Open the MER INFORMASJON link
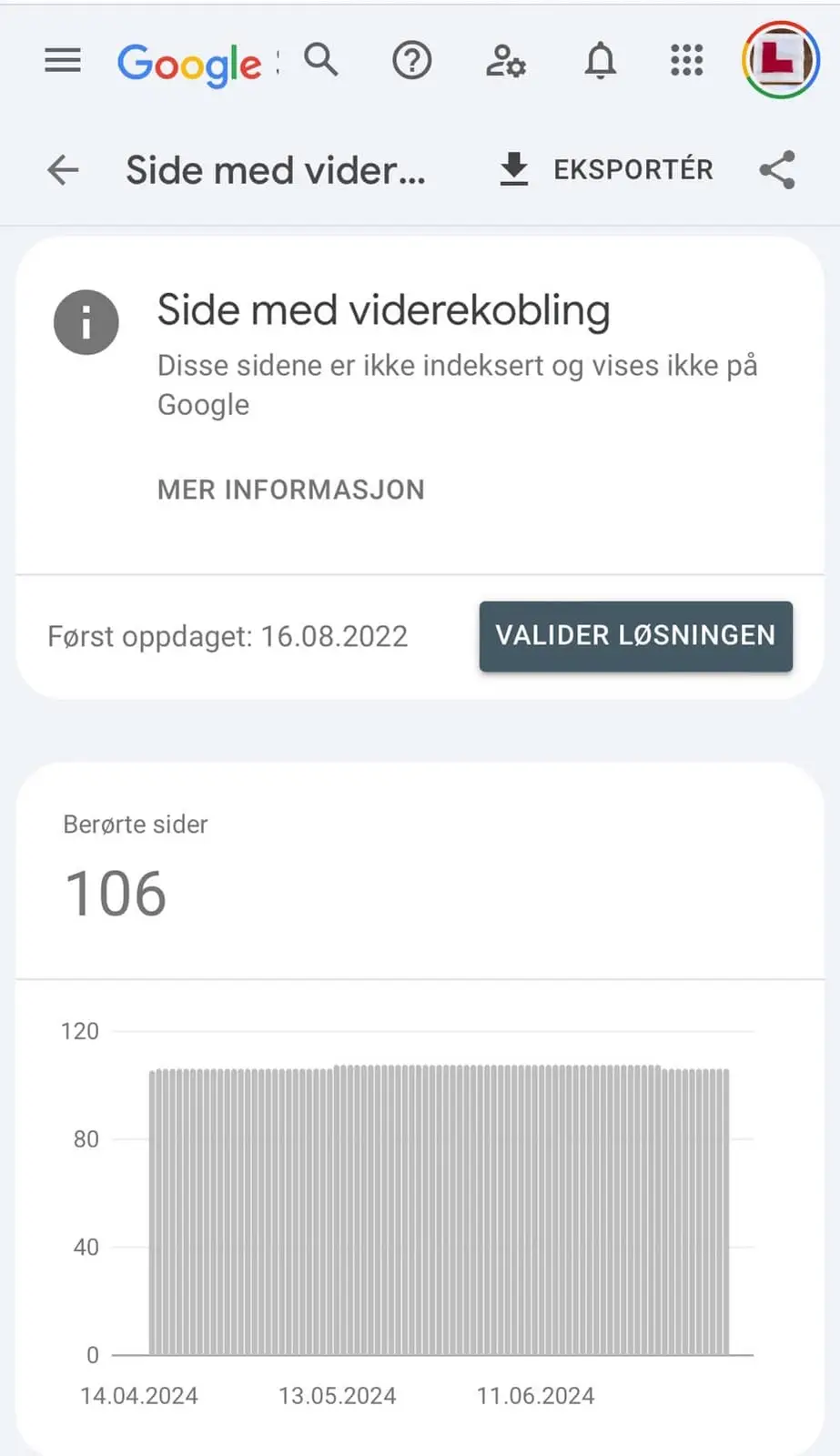The image size is (840, 1456). click(x=291, y=490)
